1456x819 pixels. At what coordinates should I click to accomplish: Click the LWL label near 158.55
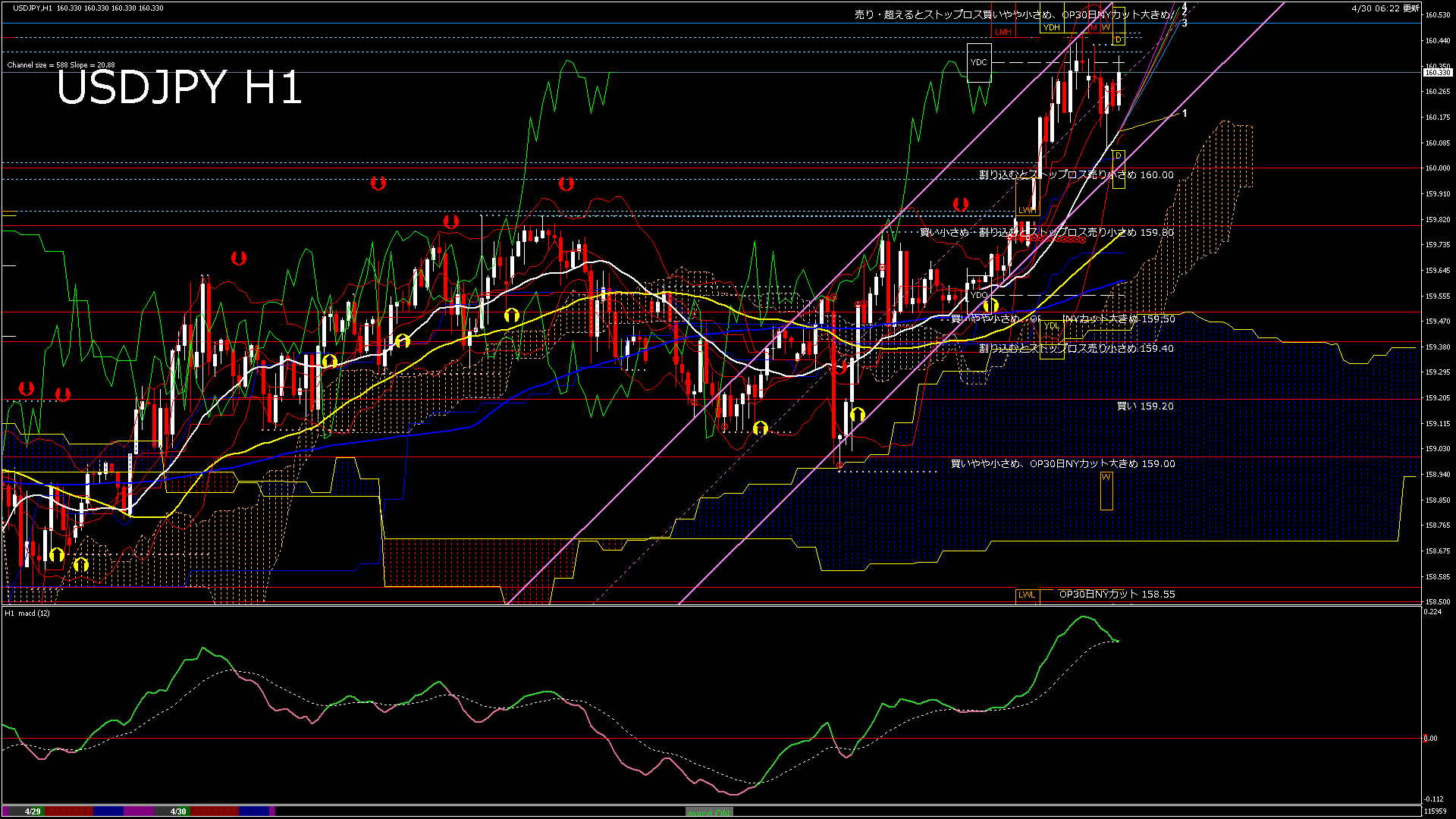pyautogui.click(x=1026, y=595)
